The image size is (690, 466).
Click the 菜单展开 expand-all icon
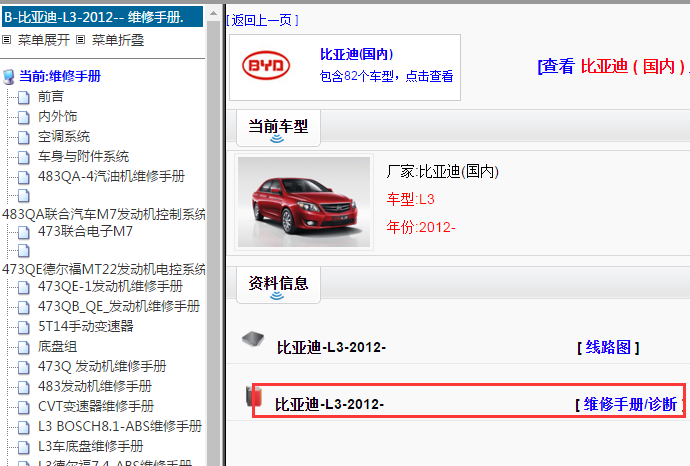[x=7, y=40]
